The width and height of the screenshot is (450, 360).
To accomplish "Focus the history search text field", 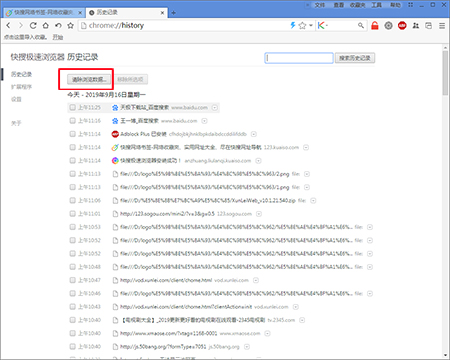I will (x=299, y=58).
